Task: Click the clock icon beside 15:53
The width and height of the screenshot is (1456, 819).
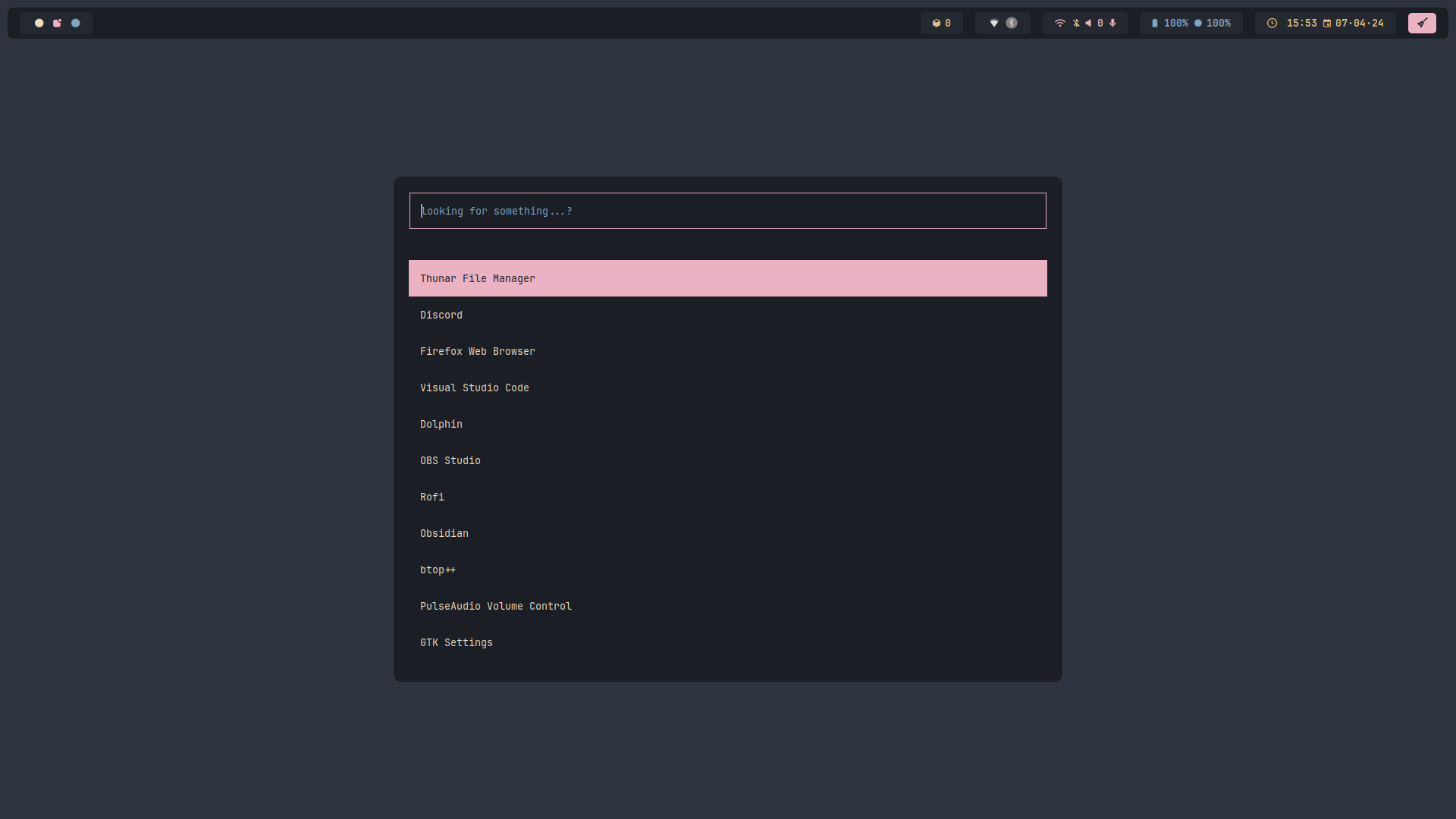Action: [1272, 24]
